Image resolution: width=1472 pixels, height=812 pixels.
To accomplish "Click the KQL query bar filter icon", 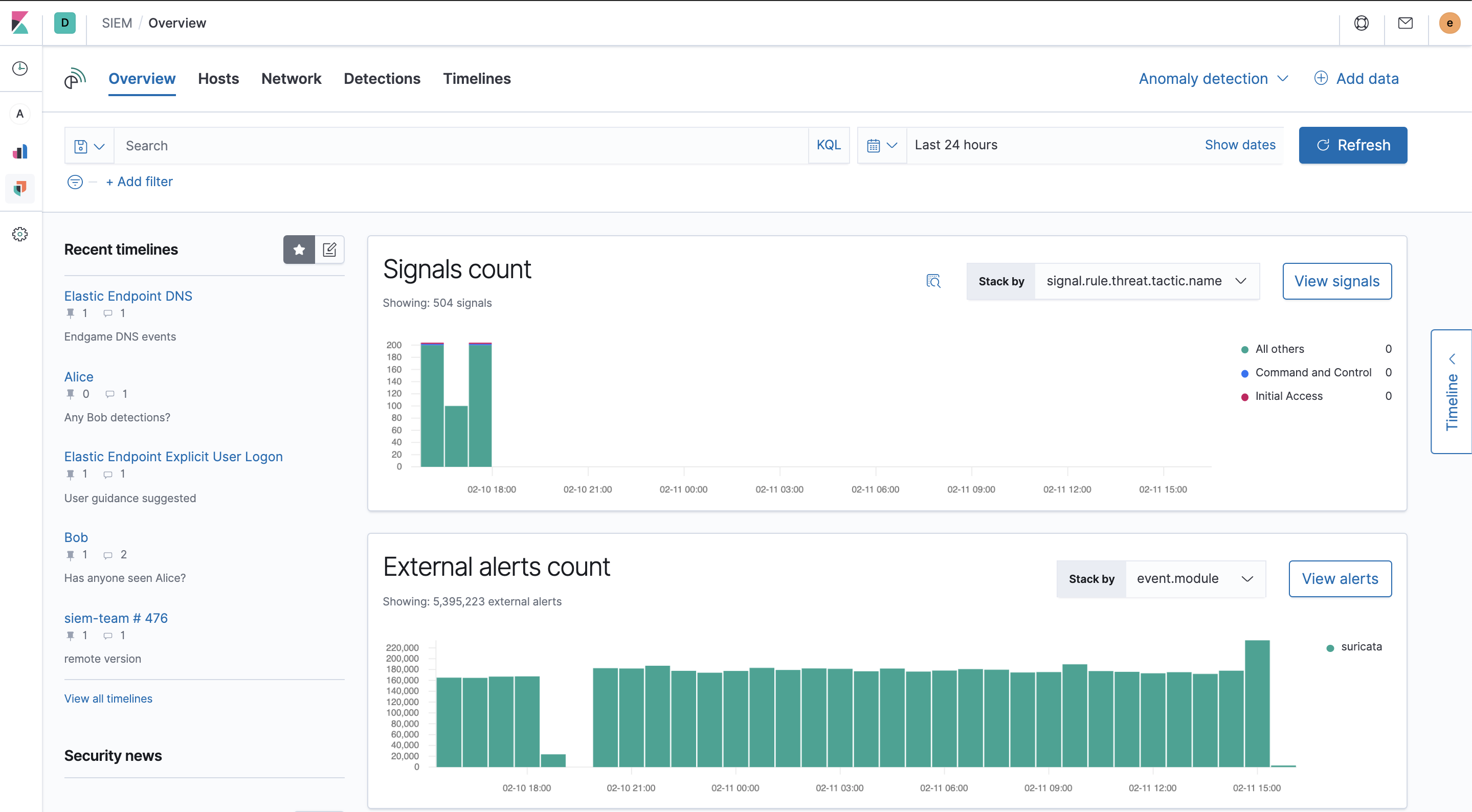I will (x=75, y=181).
